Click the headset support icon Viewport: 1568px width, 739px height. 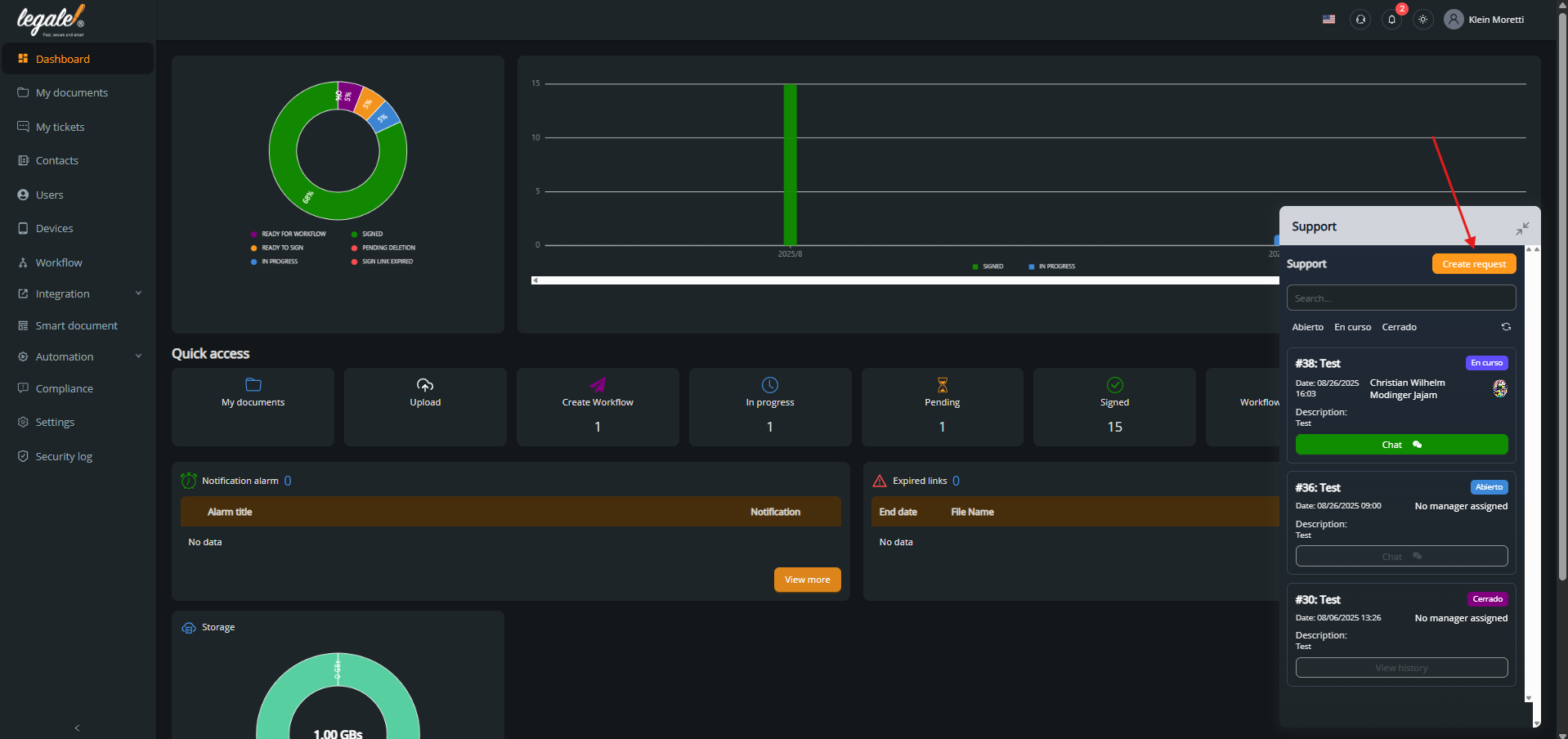1360,20
